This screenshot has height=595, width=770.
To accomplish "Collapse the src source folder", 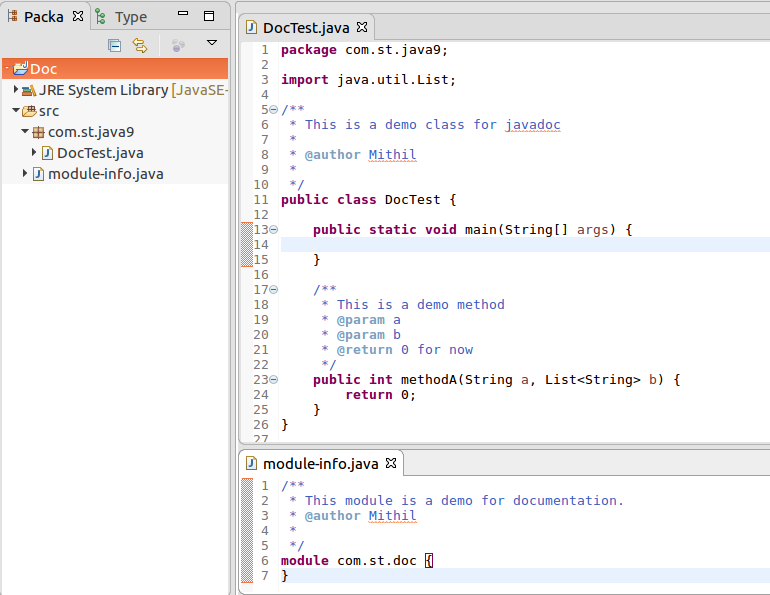I will click(15, 111).
